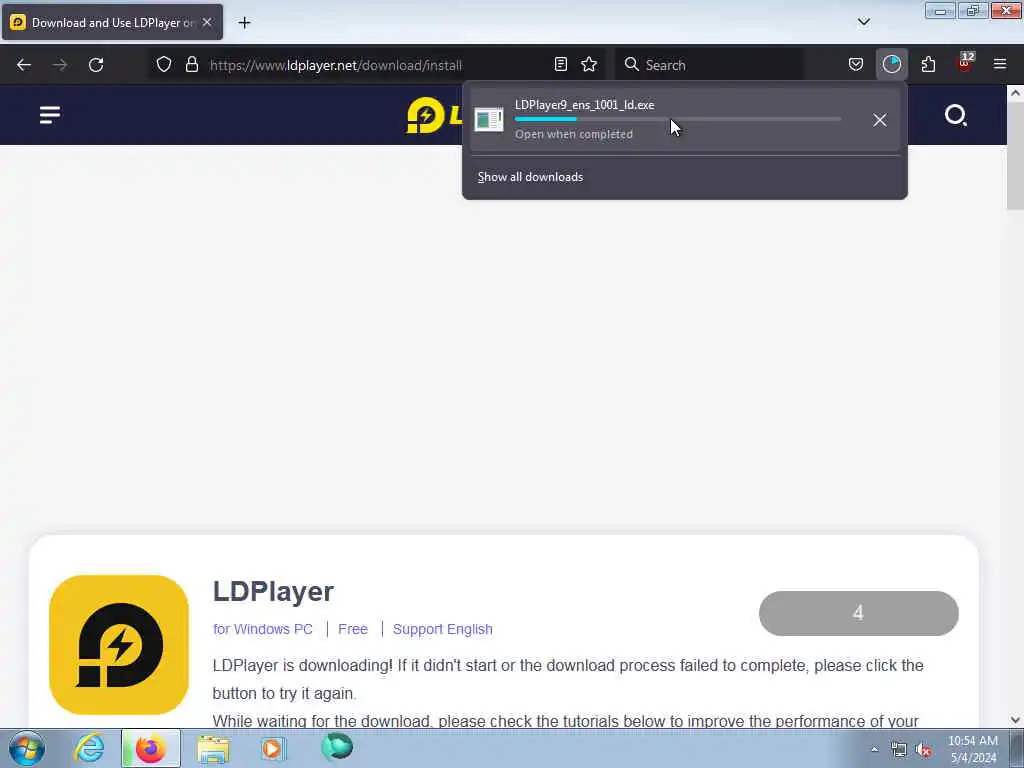Click the Firefox taskbar icon
This screenshot has width=1024, height=768.
click(150, 748)
